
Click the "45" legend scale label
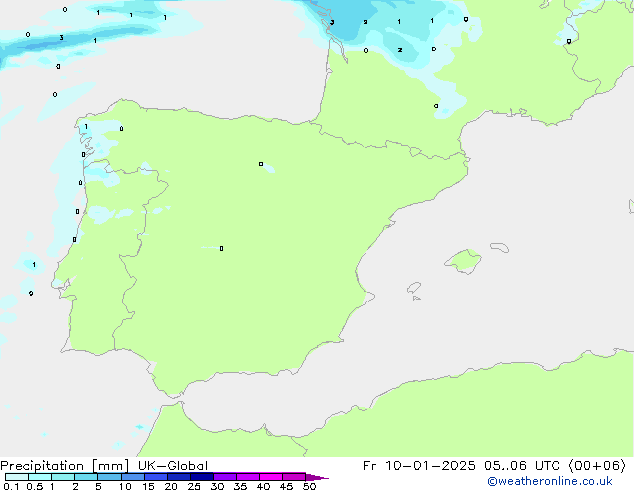click(x=286, y=486)
